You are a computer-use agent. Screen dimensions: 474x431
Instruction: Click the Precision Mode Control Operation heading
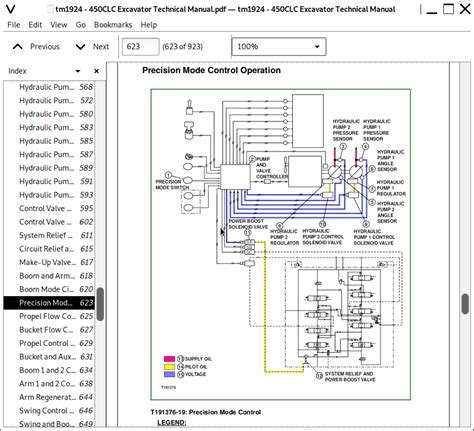(x=211, y=70)
